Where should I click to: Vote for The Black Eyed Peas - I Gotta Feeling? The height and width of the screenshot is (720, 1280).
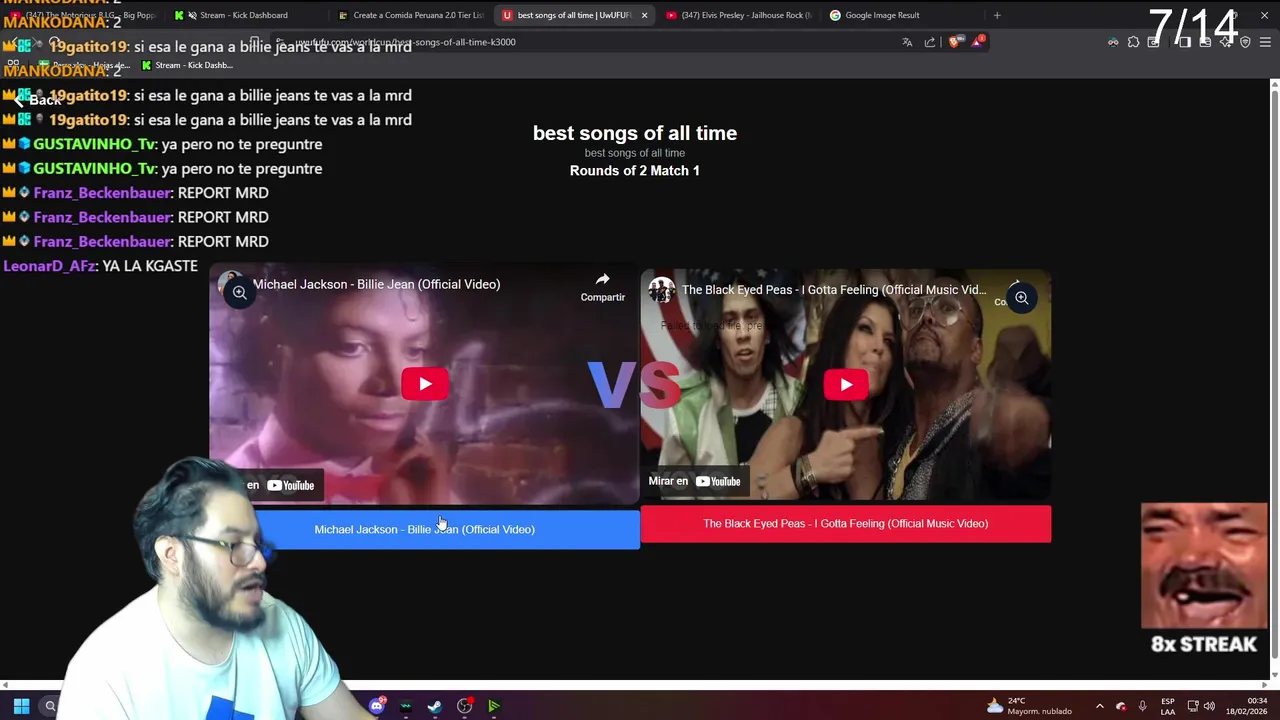tap(846, 524)
